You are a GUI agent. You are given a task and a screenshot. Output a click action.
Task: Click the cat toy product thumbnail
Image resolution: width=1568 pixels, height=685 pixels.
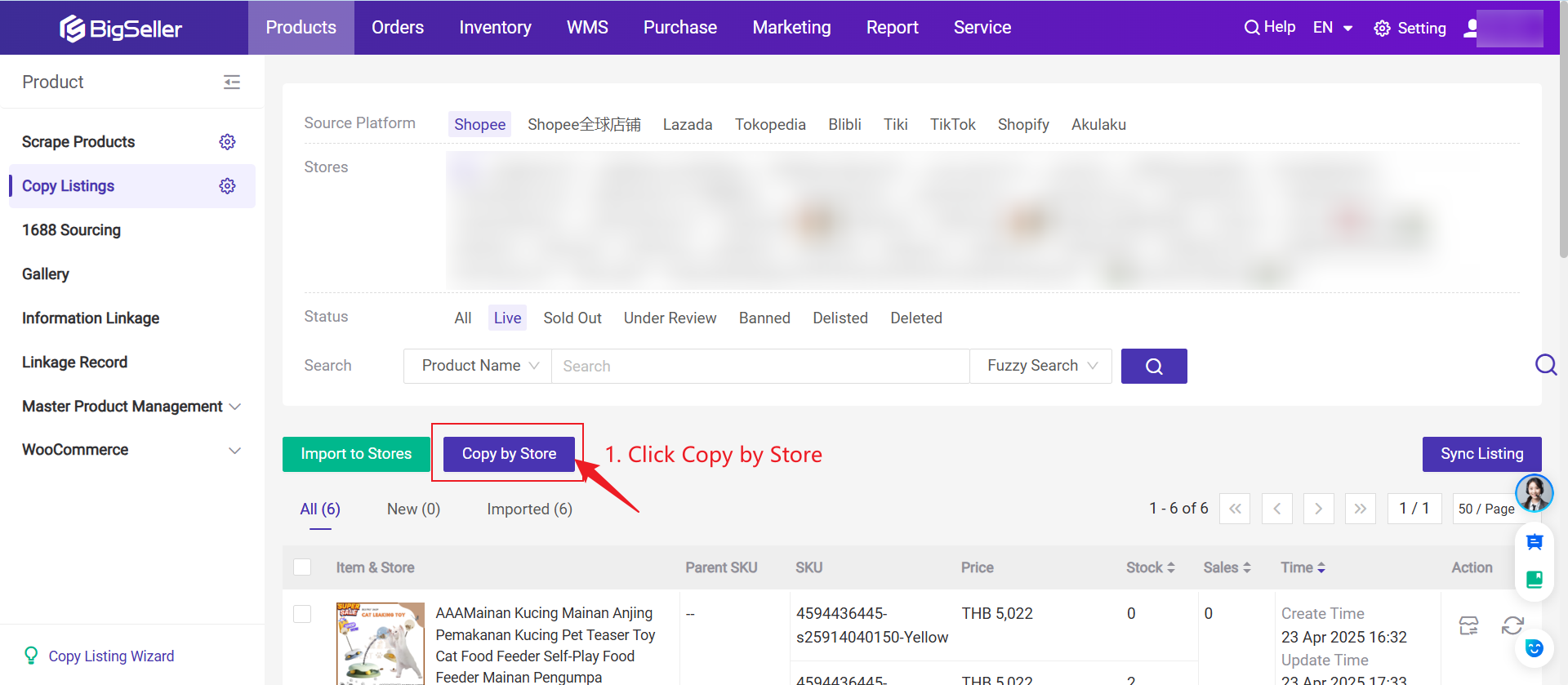point(381,644)
